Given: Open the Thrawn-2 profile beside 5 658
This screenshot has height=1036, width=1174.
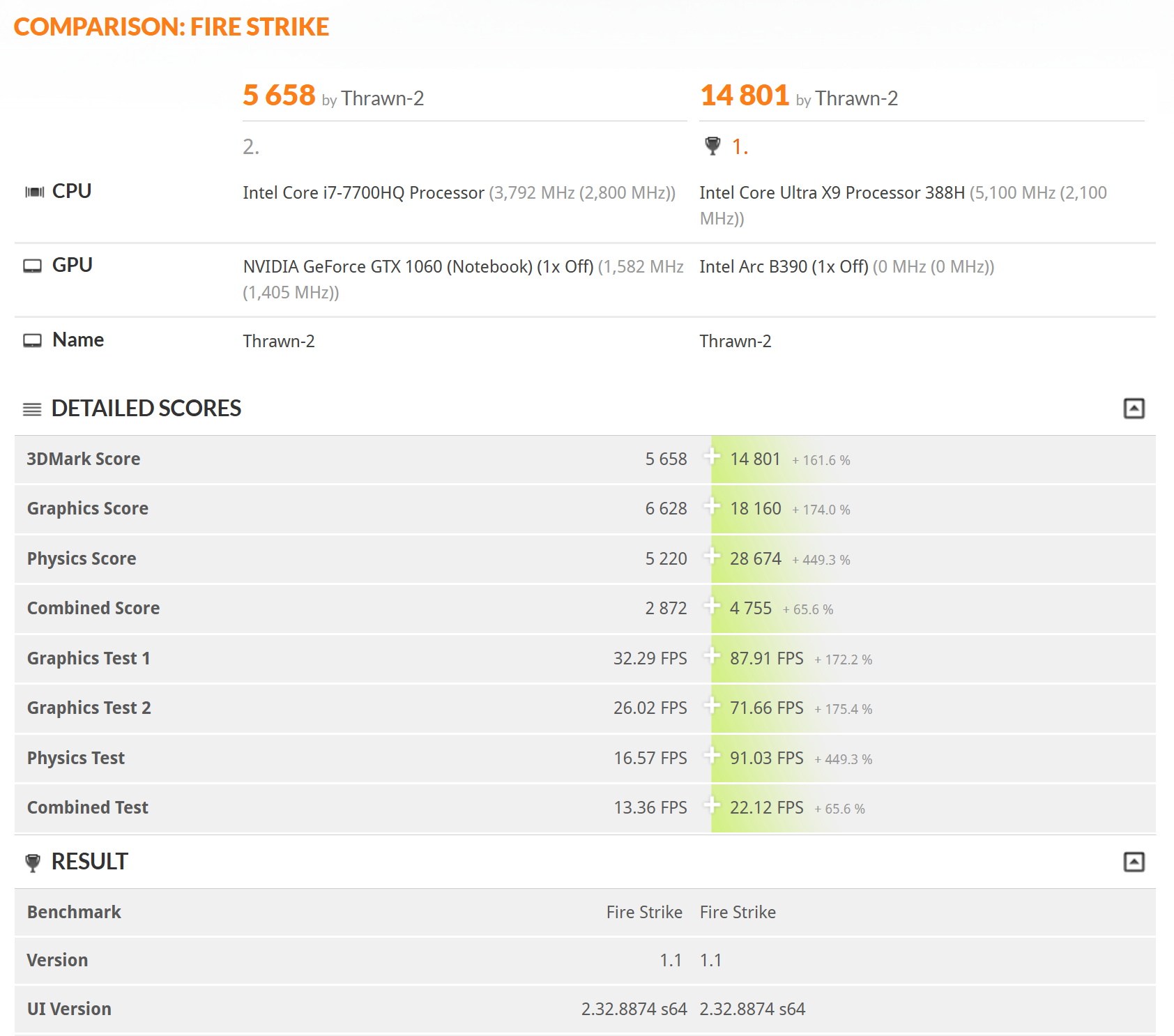Looking at the screenshot, I should pyautogui.click(x=382, y=99).
